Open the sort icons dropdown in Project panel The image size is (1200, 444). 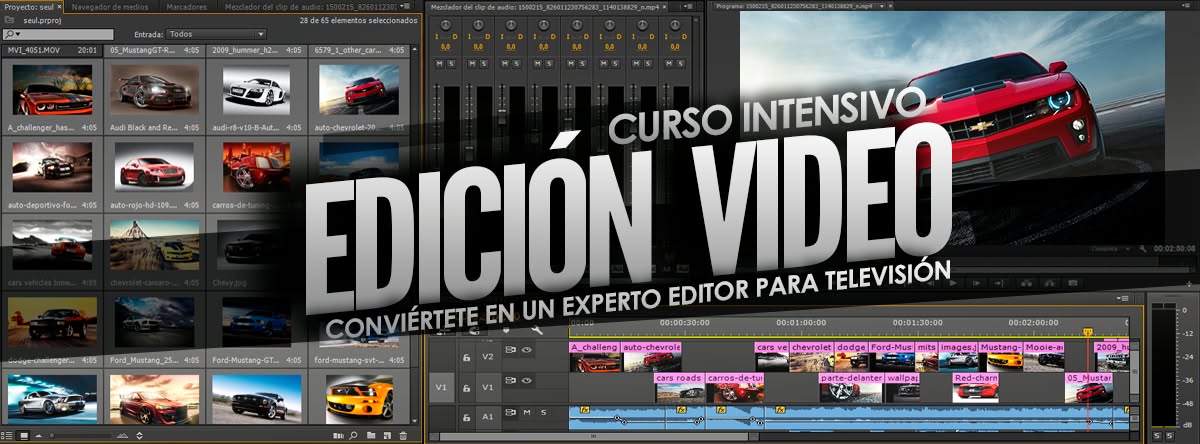coord(138,435)
